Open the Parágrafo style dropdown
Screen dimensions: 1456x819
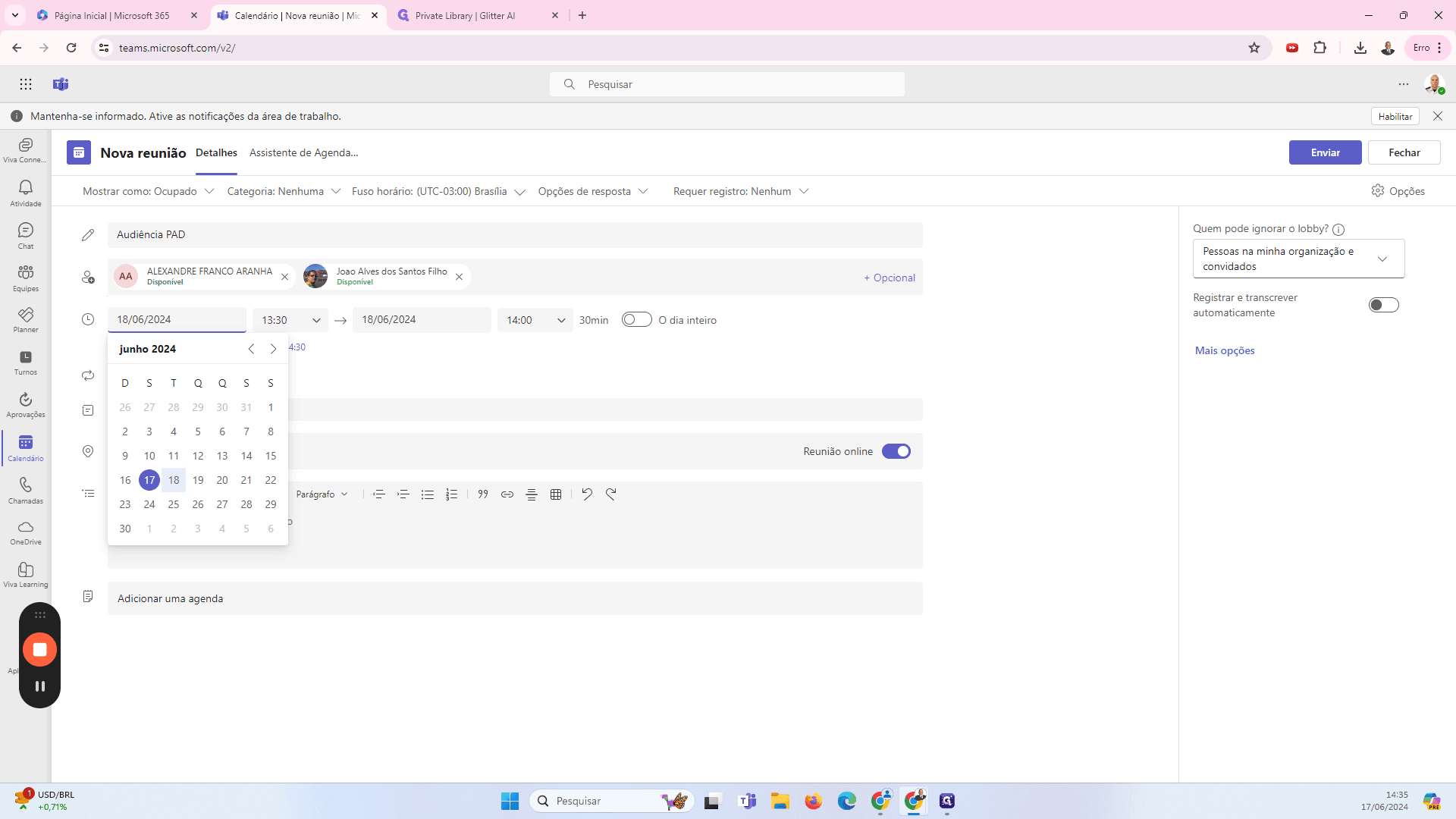tap(322, 494)
